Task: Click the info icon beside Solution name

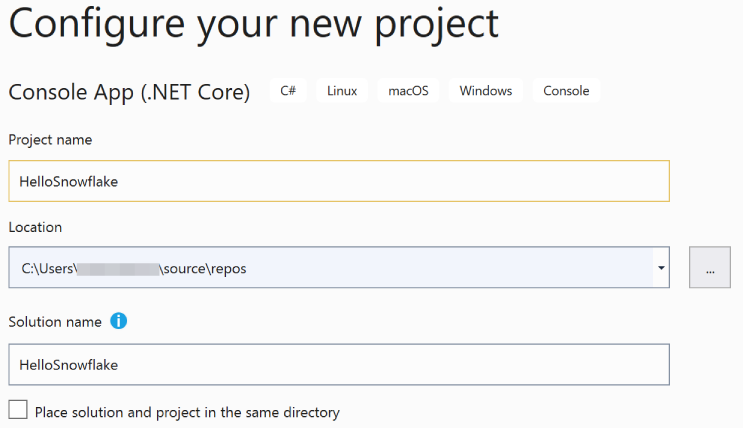Action: [119, 322]
